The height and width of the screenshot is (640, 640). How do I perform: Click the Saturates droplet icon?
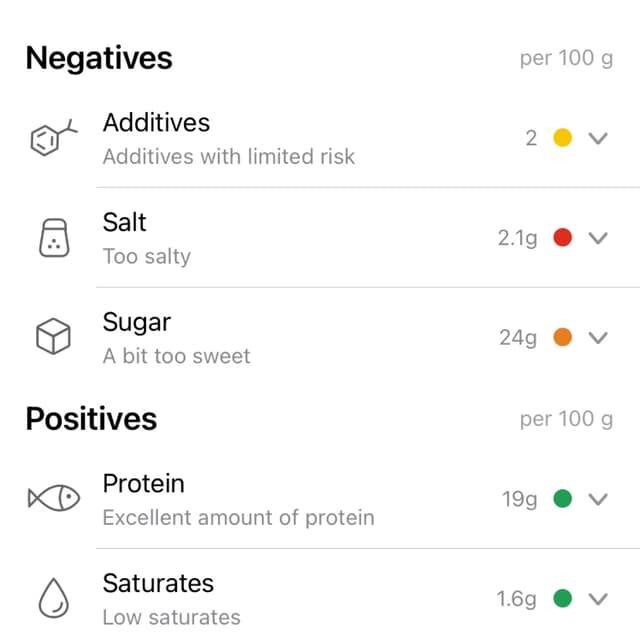(x=53, y=598)
